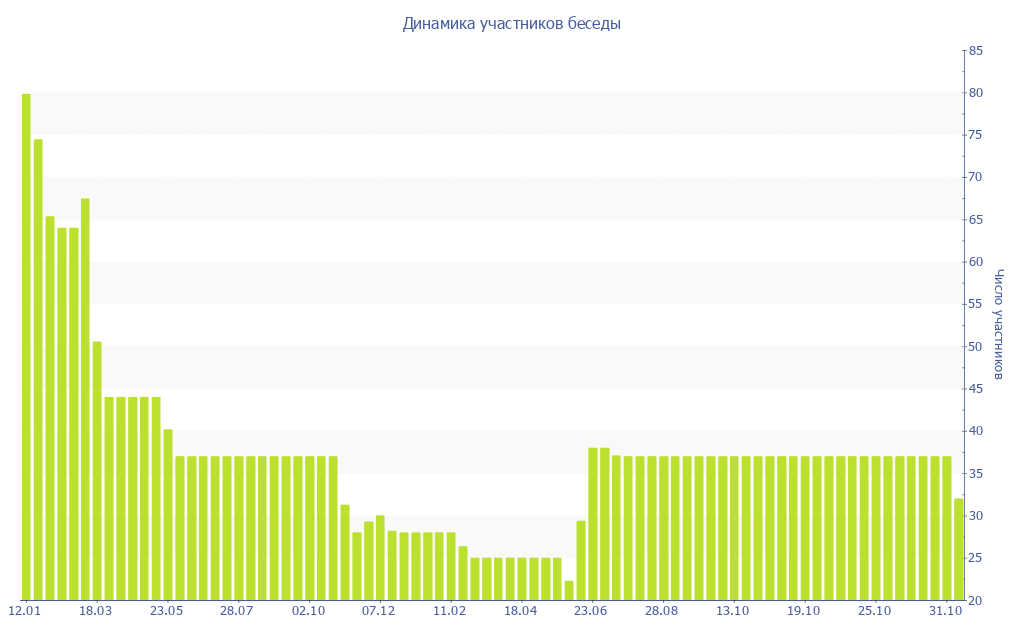Click the 12.01 date label on x-axis
This screenshot has width=1024, height=640.
pos(24,610)
